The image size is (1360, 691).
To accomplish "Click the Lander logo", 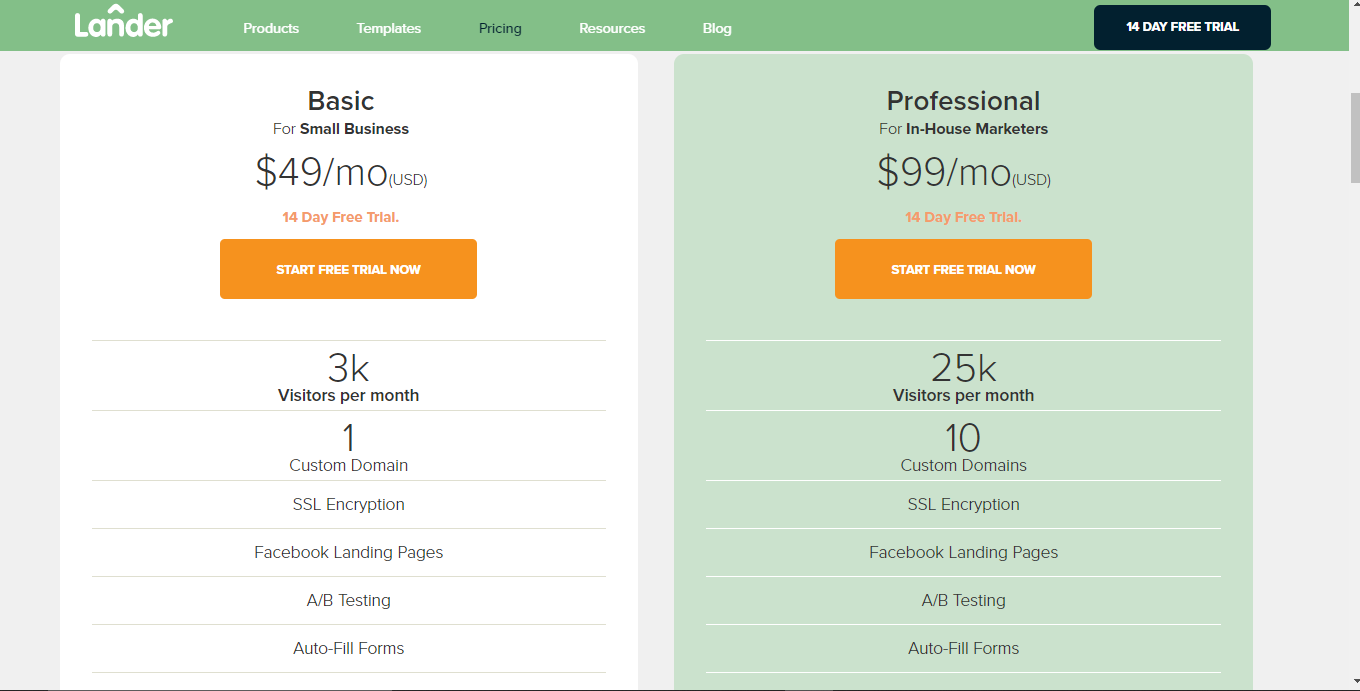I will pos(123,24).
